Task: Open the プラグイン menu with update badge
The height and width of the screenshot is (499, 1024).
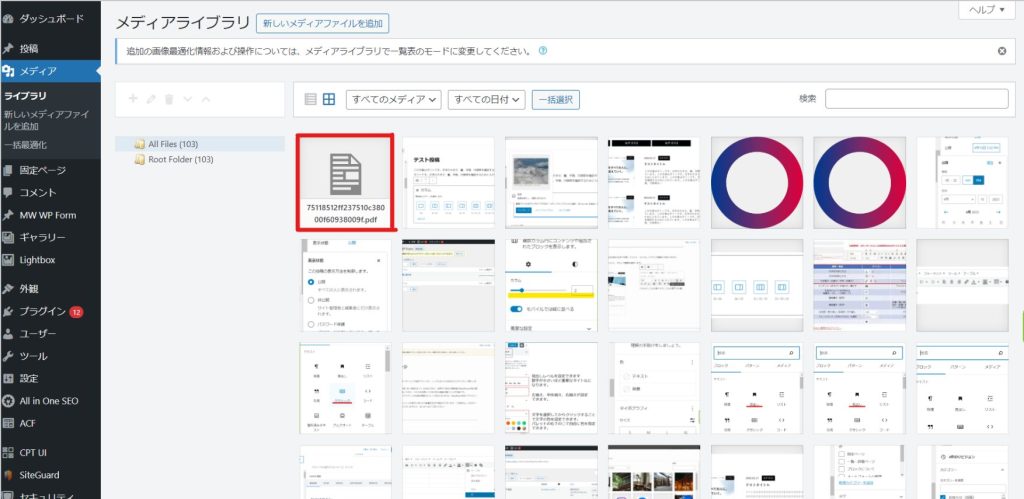Action: [x=45, y=311]
